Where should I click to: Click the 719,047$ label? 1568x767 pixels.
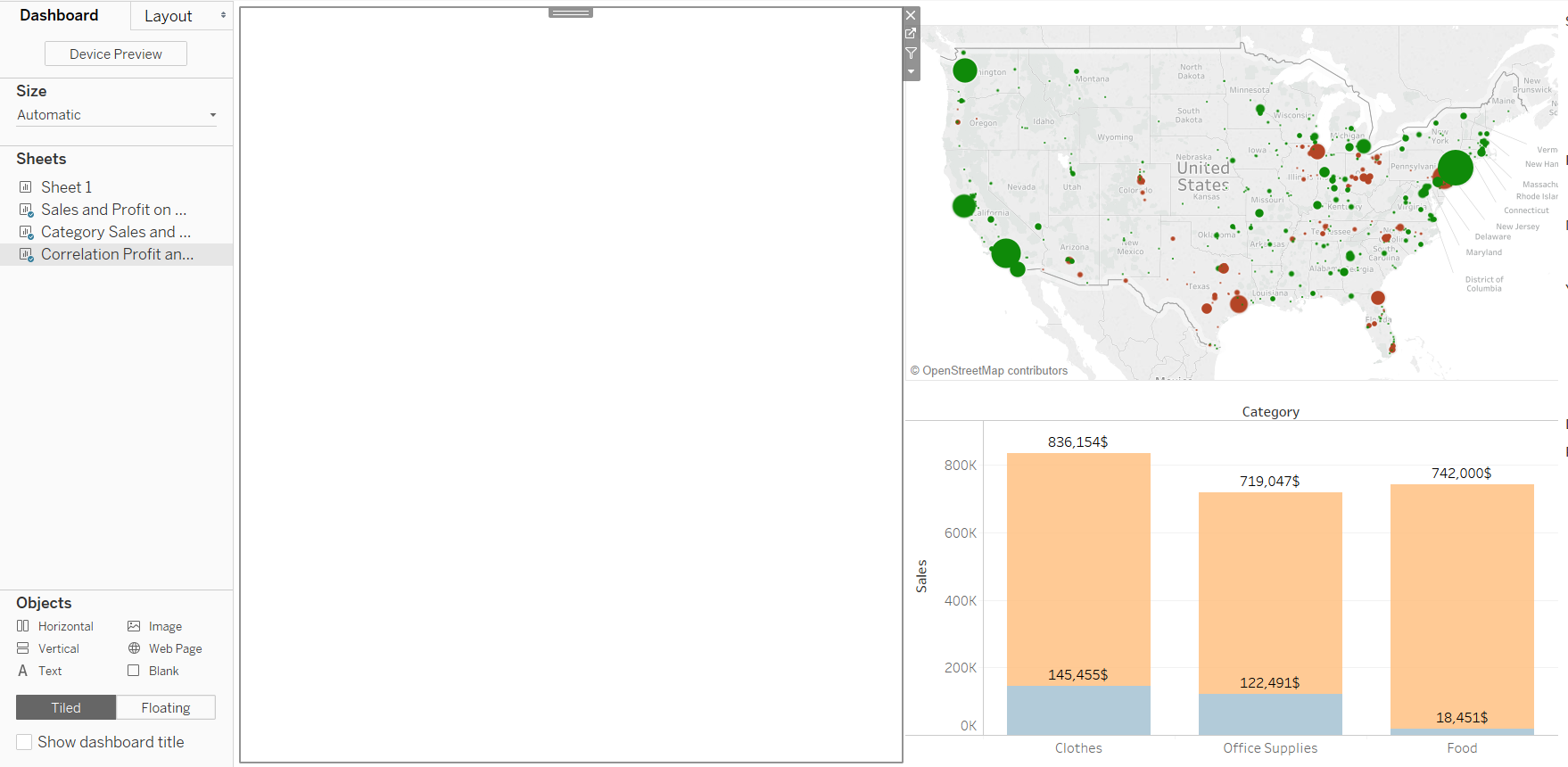coord(1269,481)
